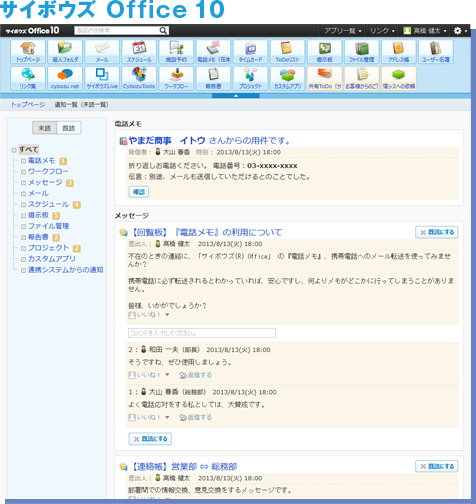Mark 【連絡帳】 message as read with 既読にする
The image size is (476, 504).
point(437,466)
